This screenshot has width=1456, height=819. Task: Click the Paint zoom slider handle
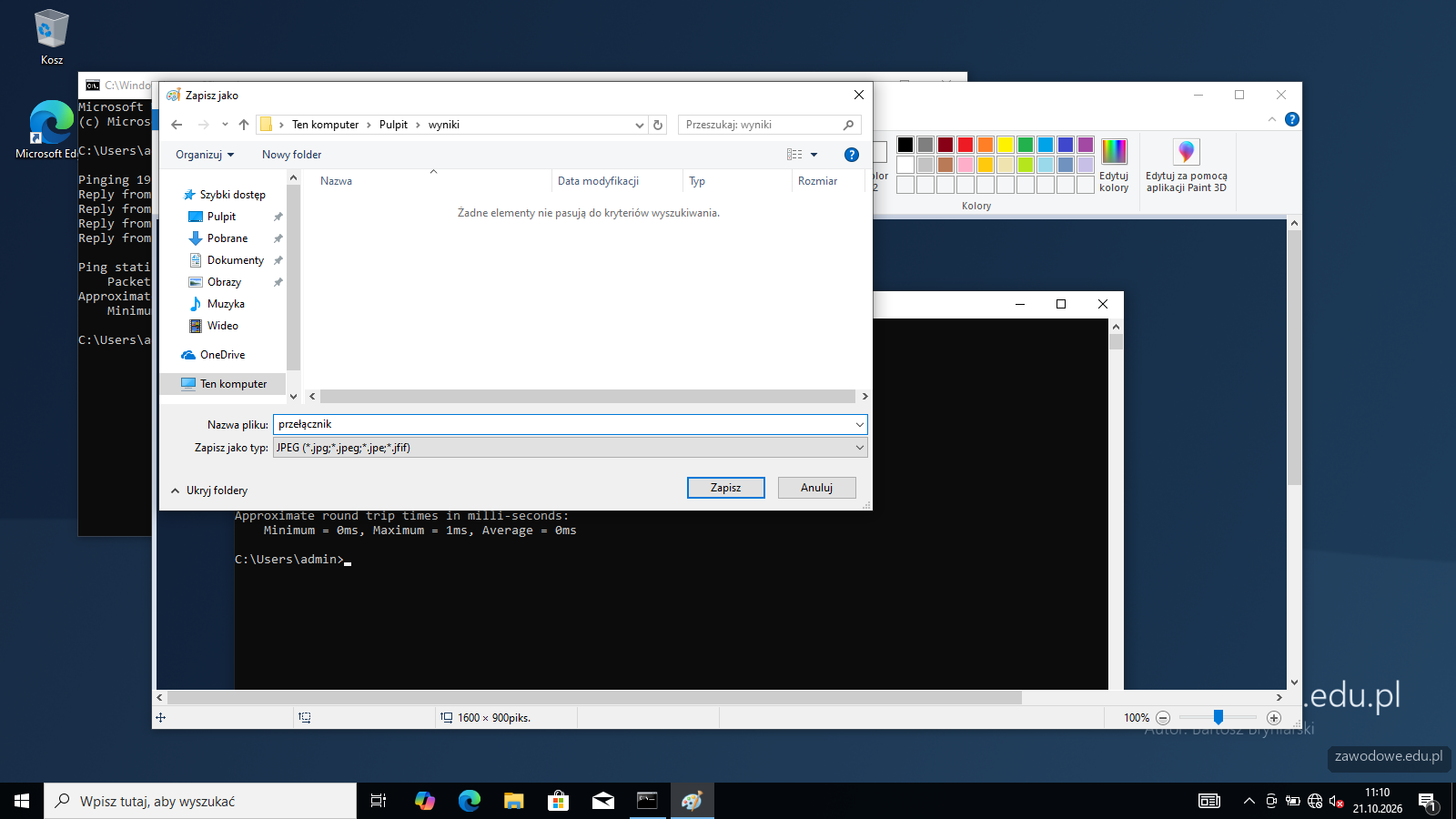(x=1218, y=717)
